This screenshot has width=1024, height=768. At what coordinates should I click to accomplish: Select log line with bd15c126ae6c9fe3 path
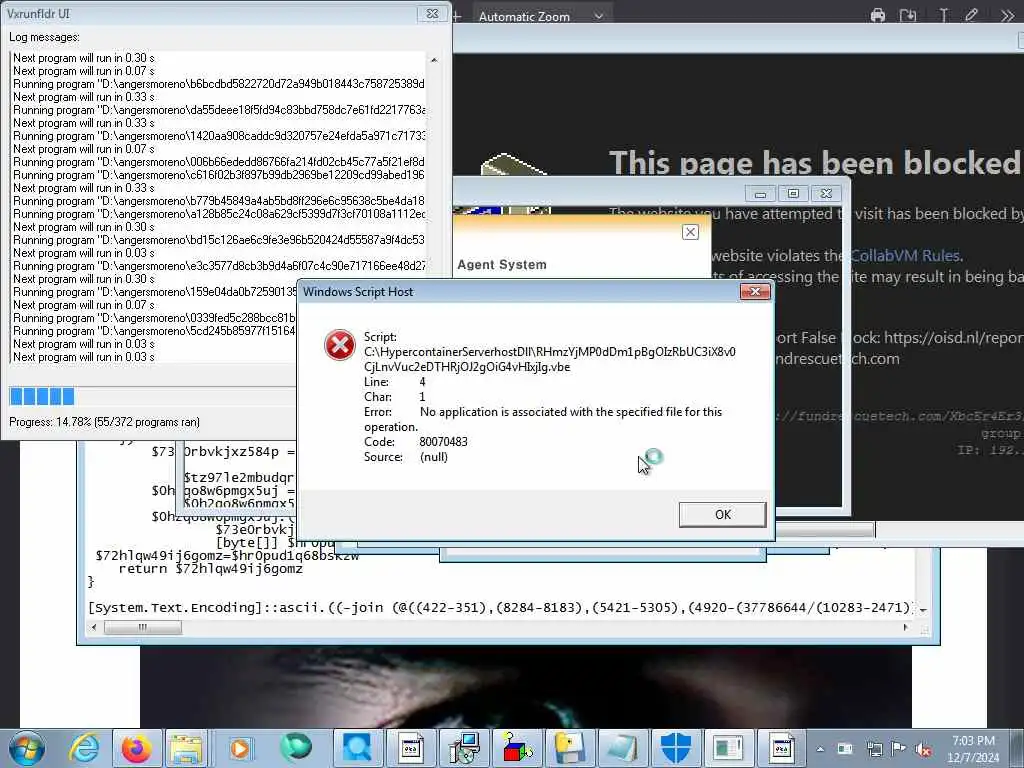[219, 240]
